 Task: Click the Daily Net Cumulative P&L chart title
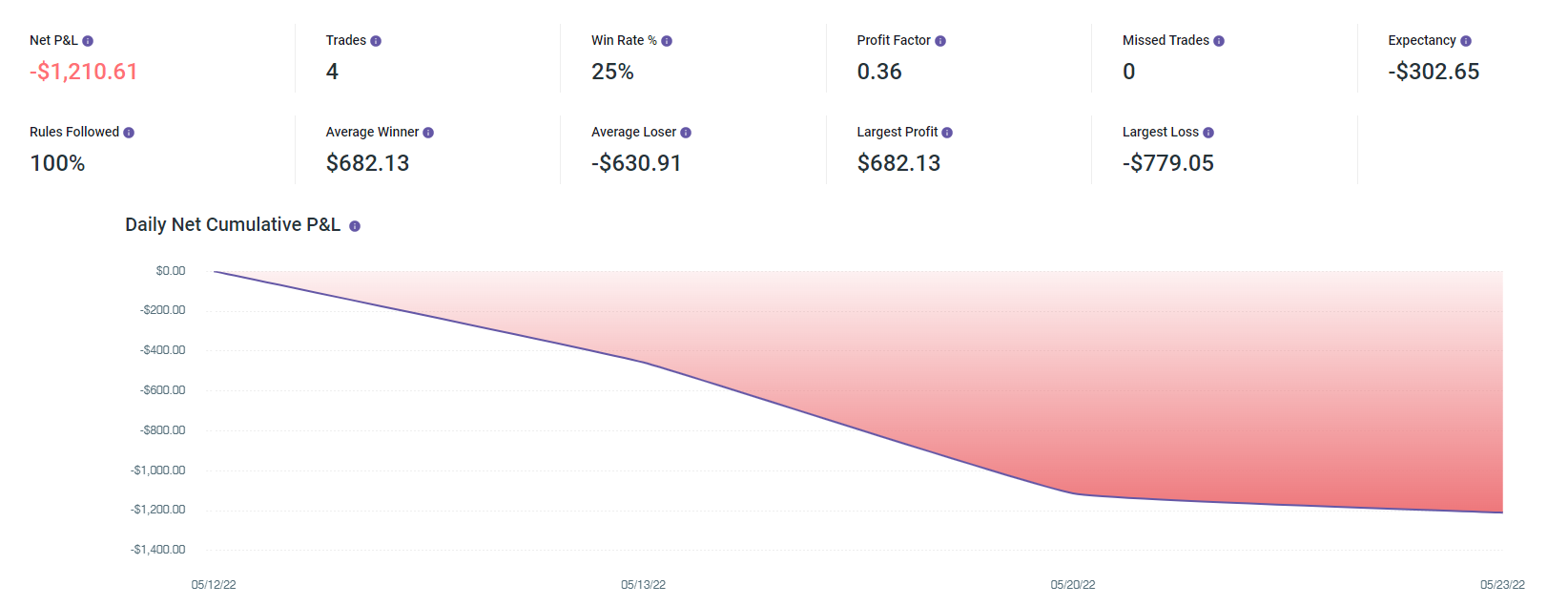click(x=233, y=225)
